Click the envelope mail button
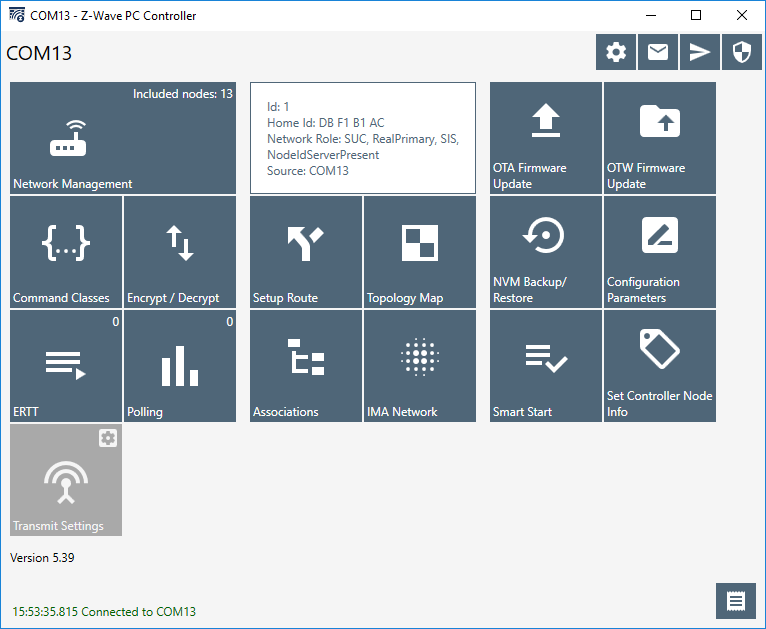 [658, 52]
